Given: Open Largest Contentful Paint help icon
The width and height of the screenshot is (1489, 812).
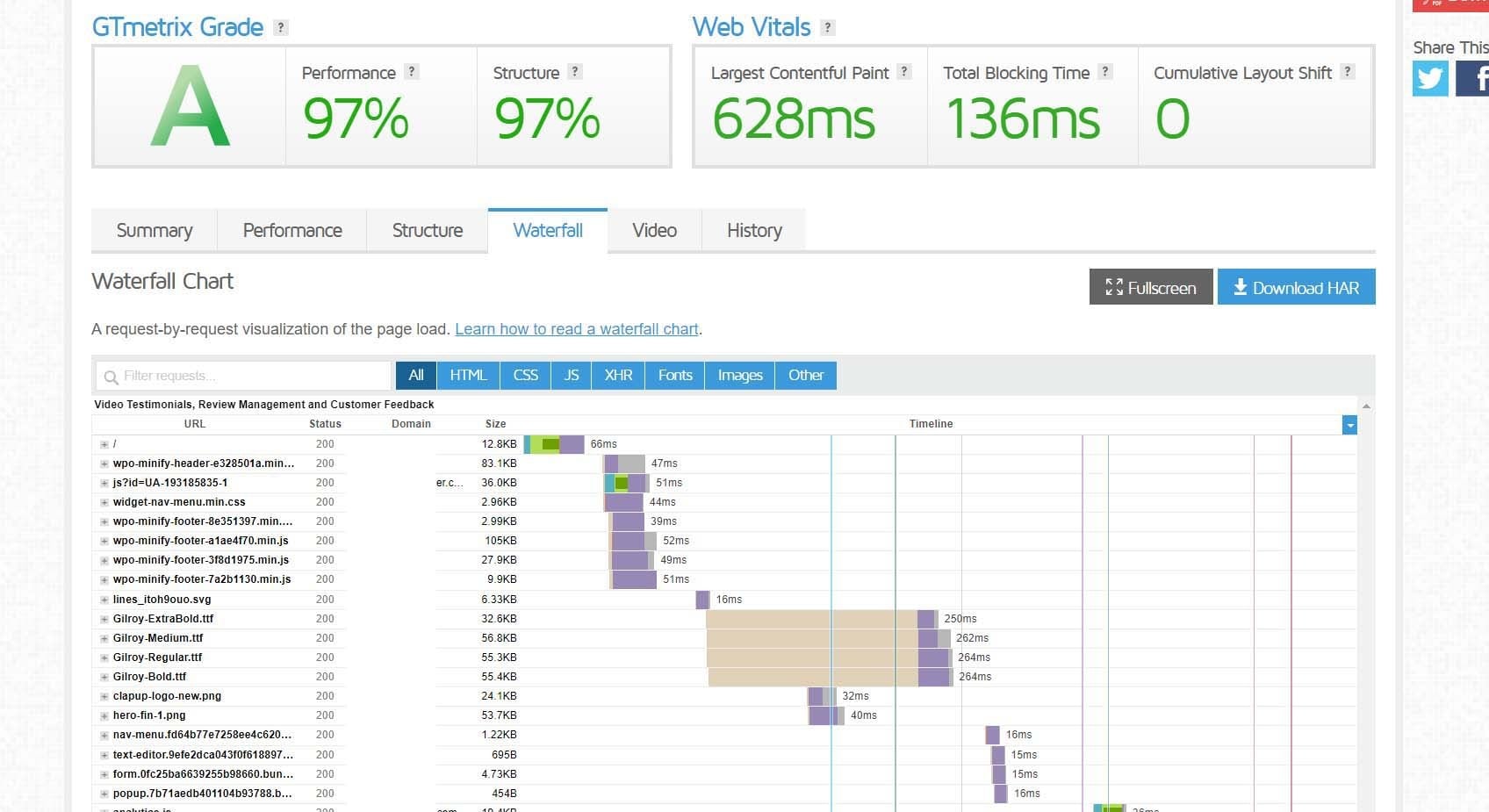Looking at the screenshot, I should click(x=904, y=72).
